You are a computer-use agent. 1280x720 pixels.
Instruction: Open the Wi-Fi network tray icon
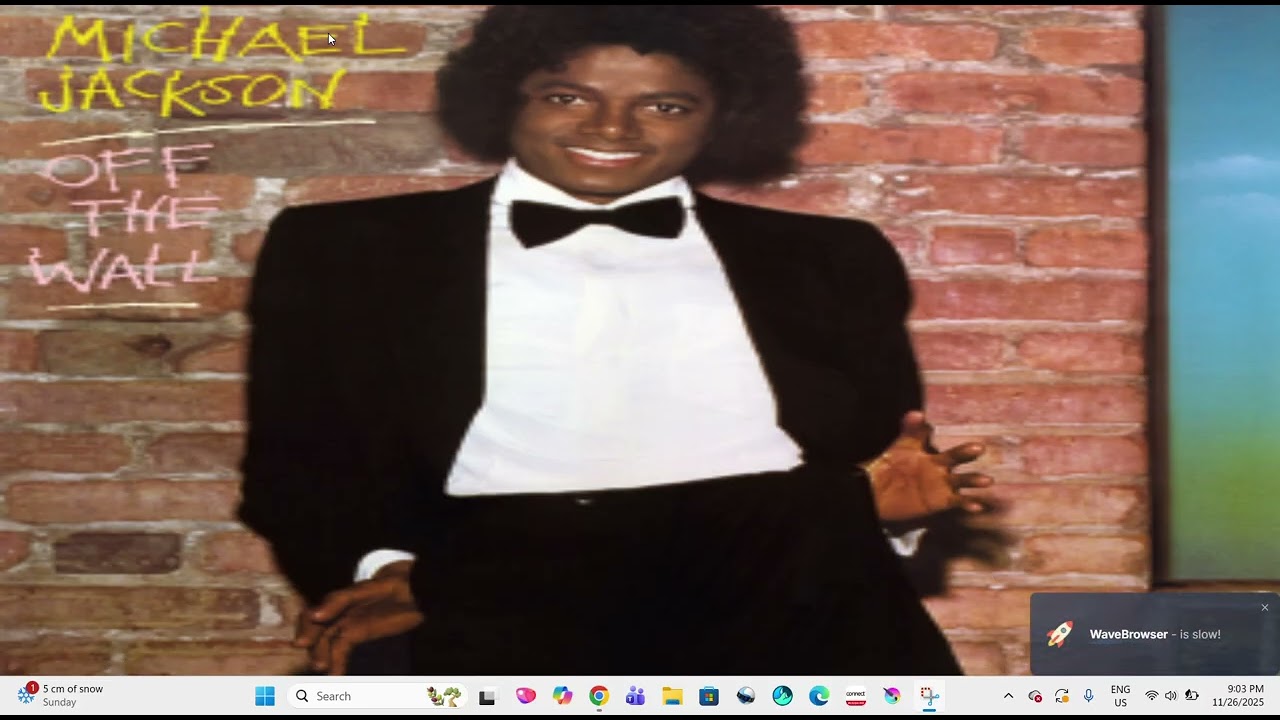click(x=1152, y=696)
